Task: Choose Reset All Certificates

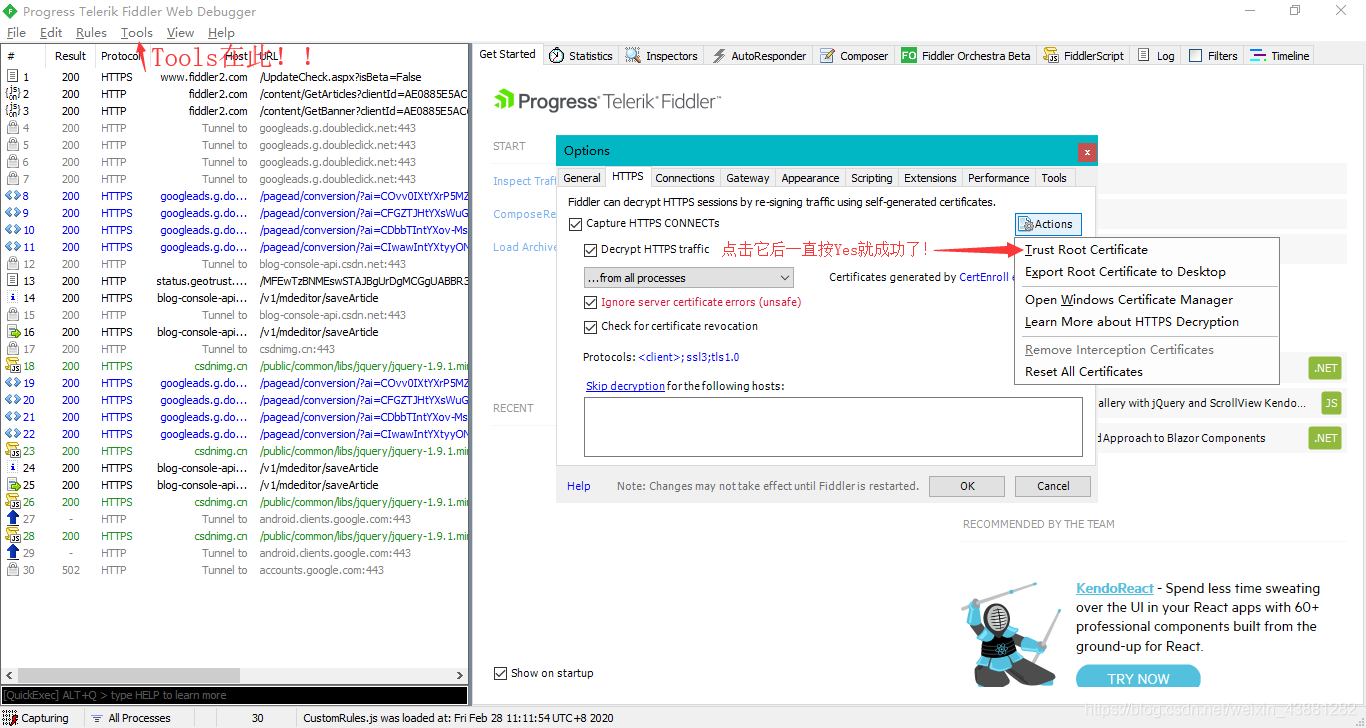Action: click(x=1146, y=372)
